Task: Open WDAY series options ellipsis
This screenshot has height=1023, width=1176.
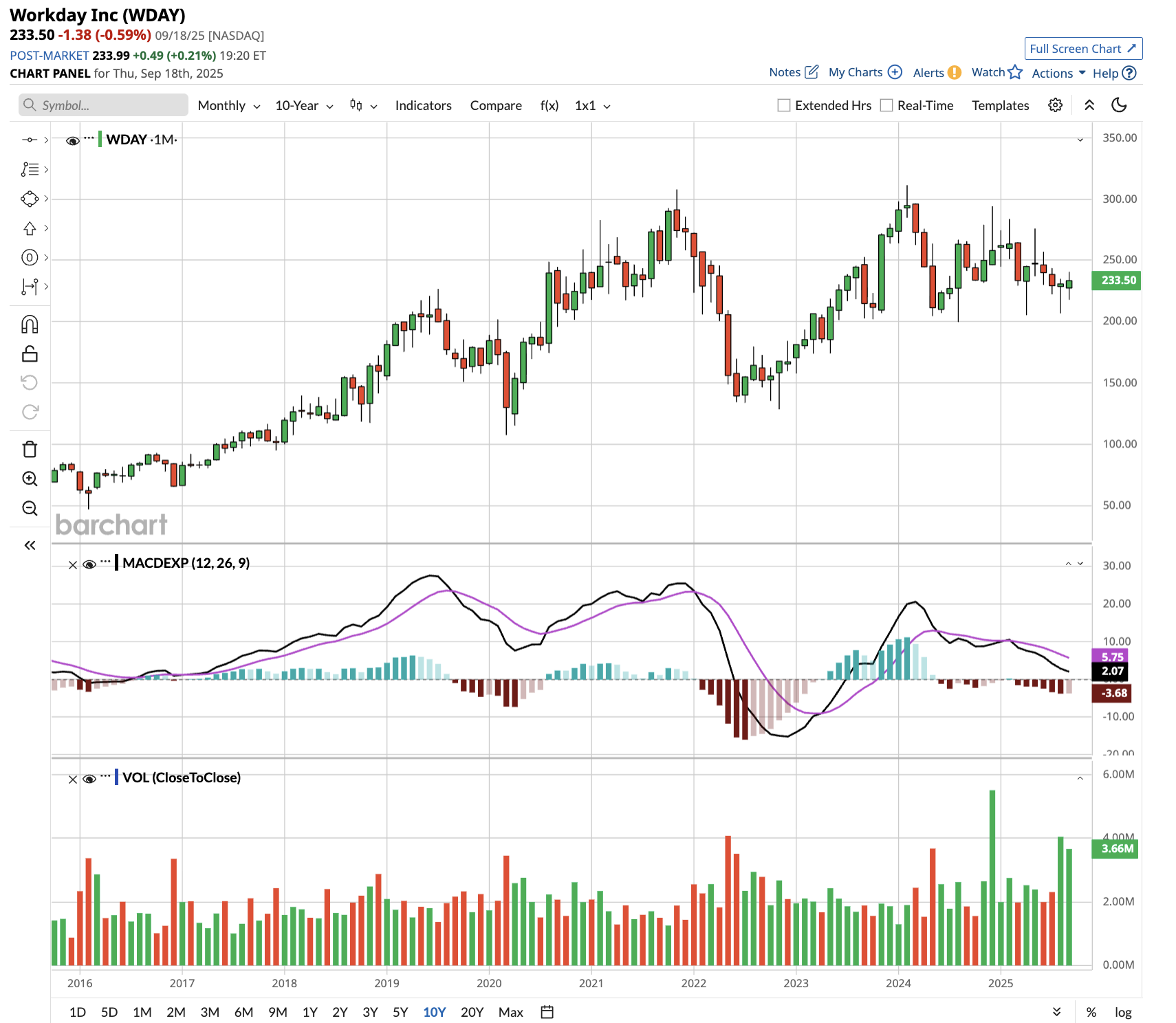Action: pos(89,138)
